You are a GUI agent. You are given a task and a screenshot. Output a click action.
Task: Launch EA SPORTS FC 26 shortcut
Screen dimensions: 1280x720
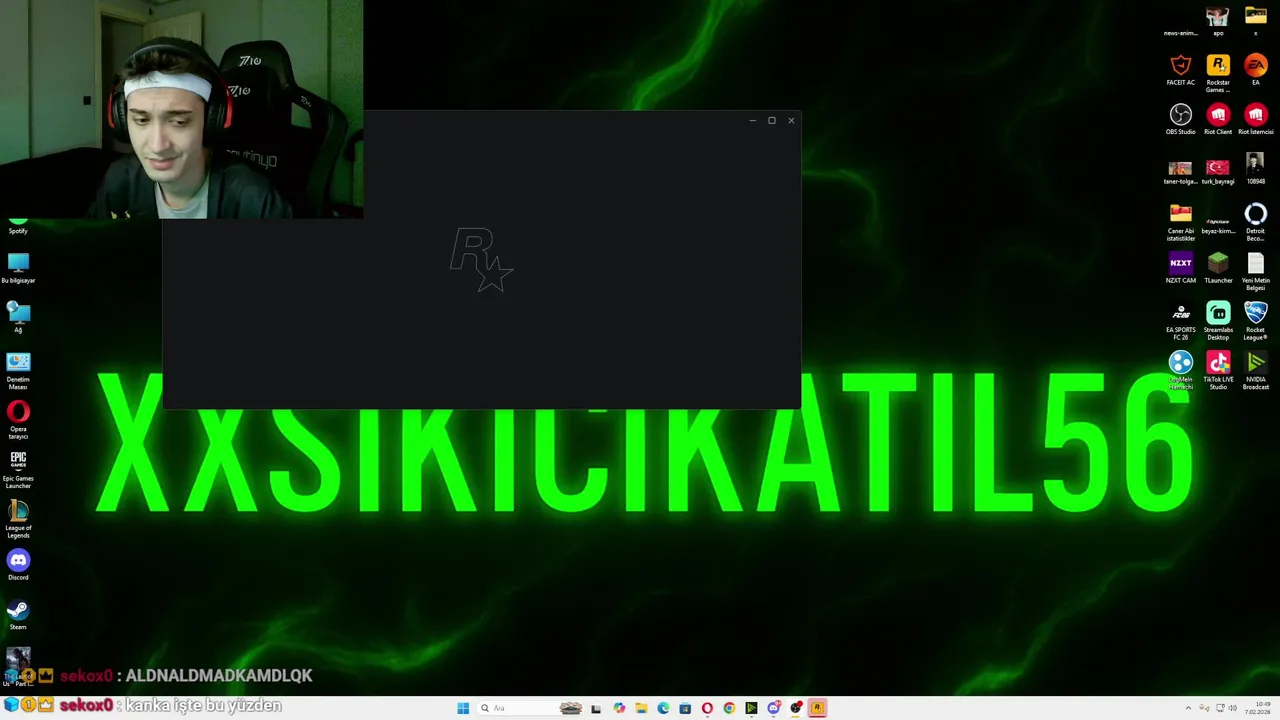(x=1181, y=321)
